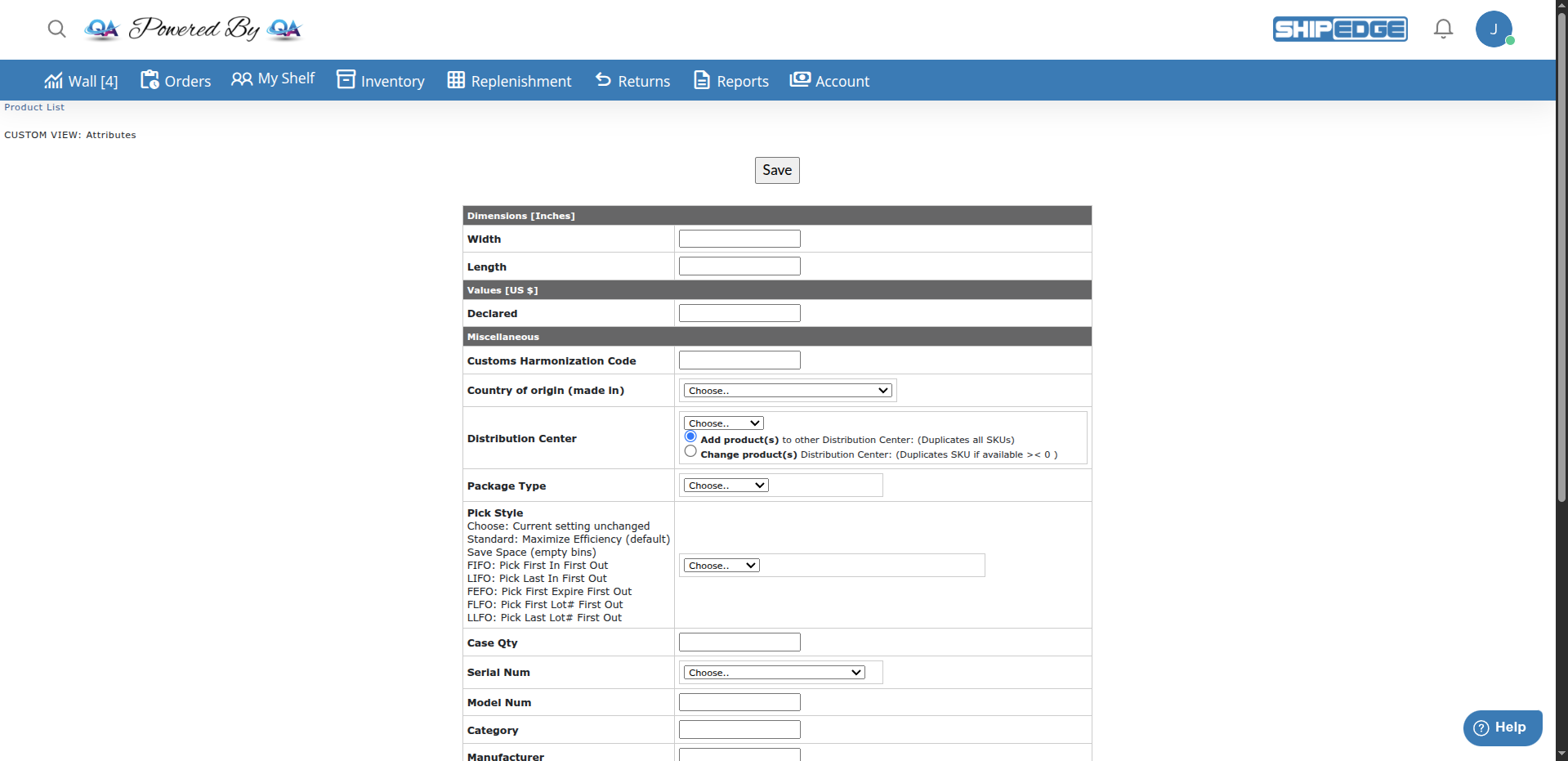Click the Wall chart icon
The height and width of the screenshot is (761, 1568).
(53, 80)
